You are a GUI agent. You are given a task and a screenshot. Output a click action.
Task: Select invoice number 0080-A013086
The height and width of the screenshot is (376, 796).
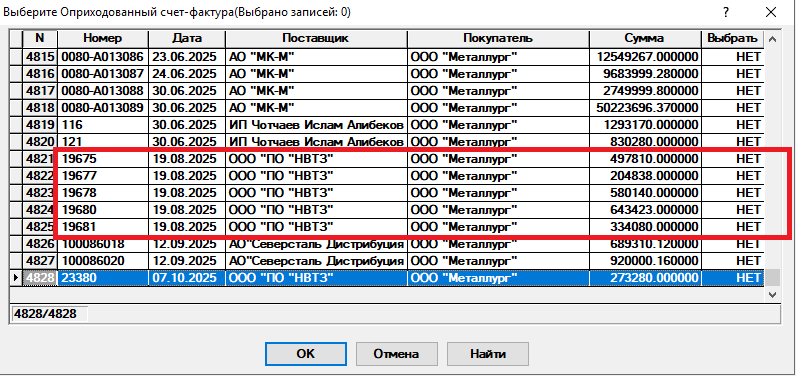click(103, 57)
